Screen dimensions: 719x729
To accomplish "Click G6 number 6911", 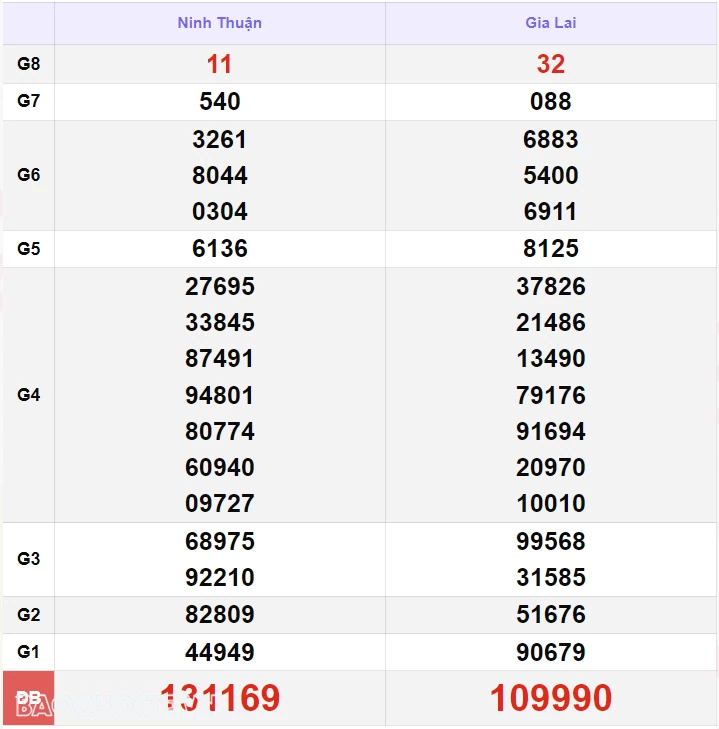I will tap(551, 211).
